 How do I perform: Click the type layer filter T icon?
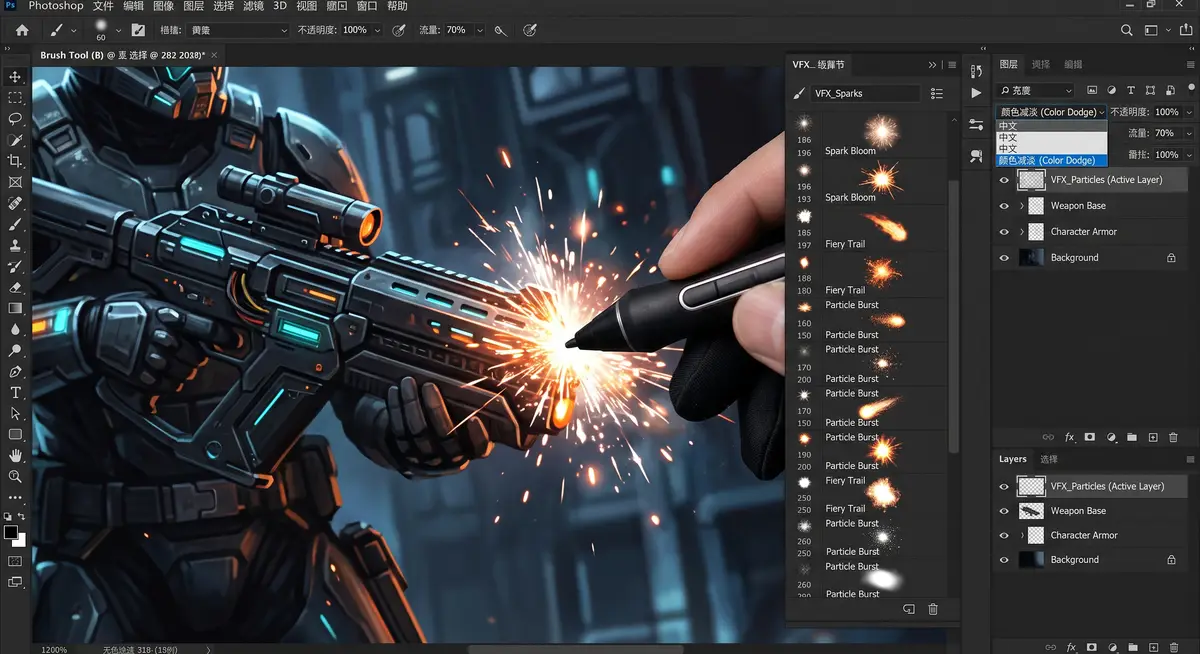click(1129, 90)
